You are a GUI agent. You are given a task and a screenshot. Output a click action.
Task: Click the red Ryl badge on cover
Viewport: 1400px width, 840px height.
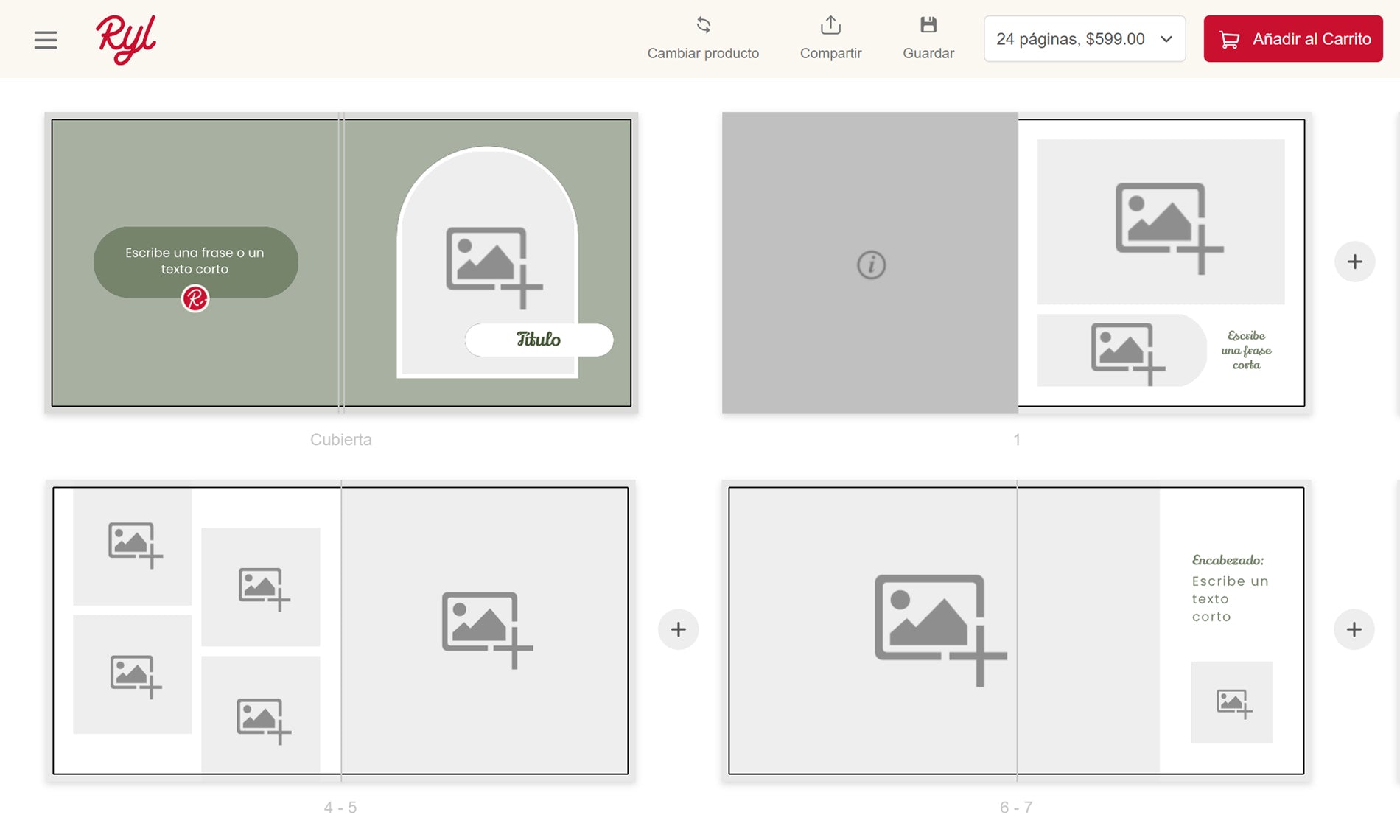click(x=195, y=299)
